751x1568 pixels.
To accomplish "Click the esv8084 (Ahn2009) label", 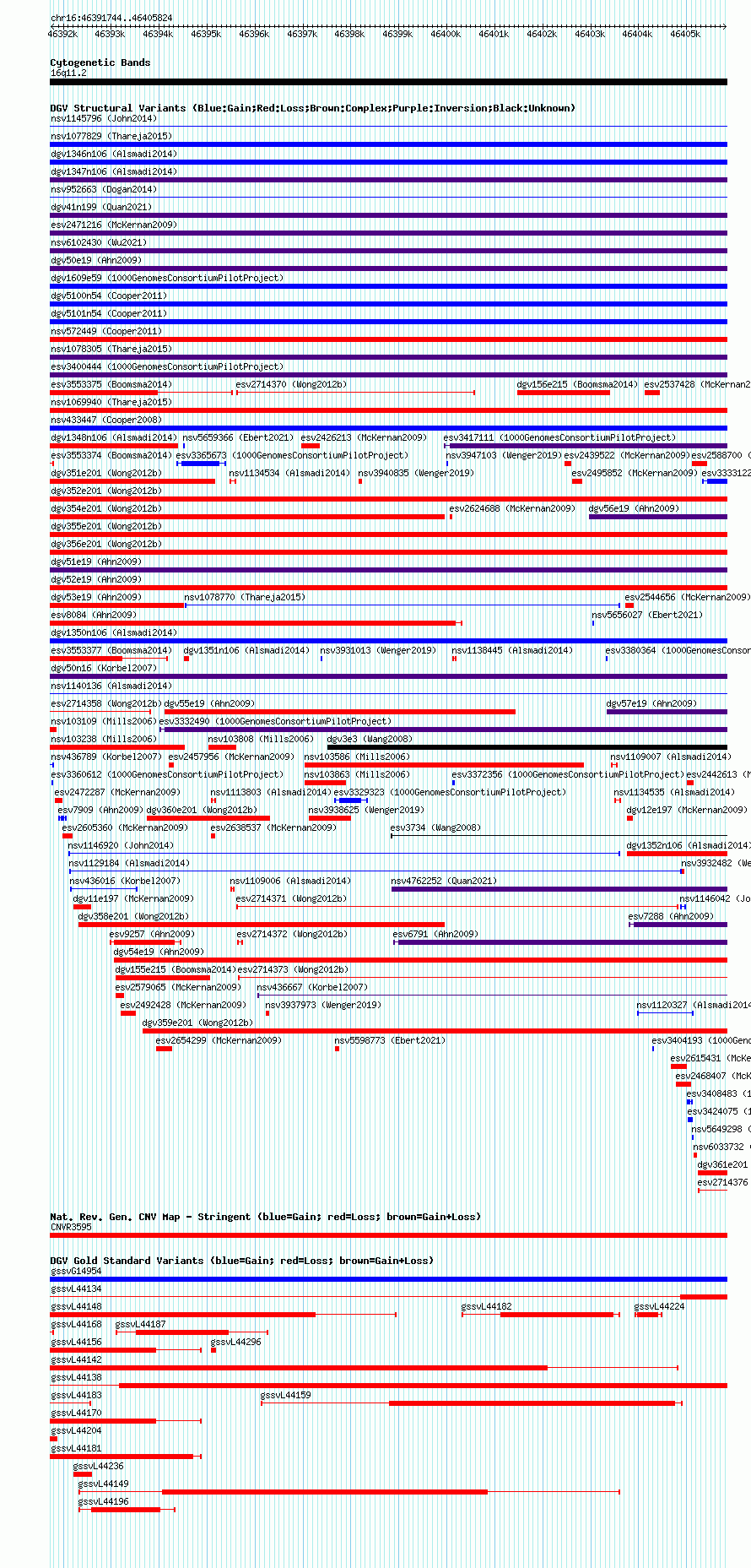I will pyautogui.click(x=94, y=615).
